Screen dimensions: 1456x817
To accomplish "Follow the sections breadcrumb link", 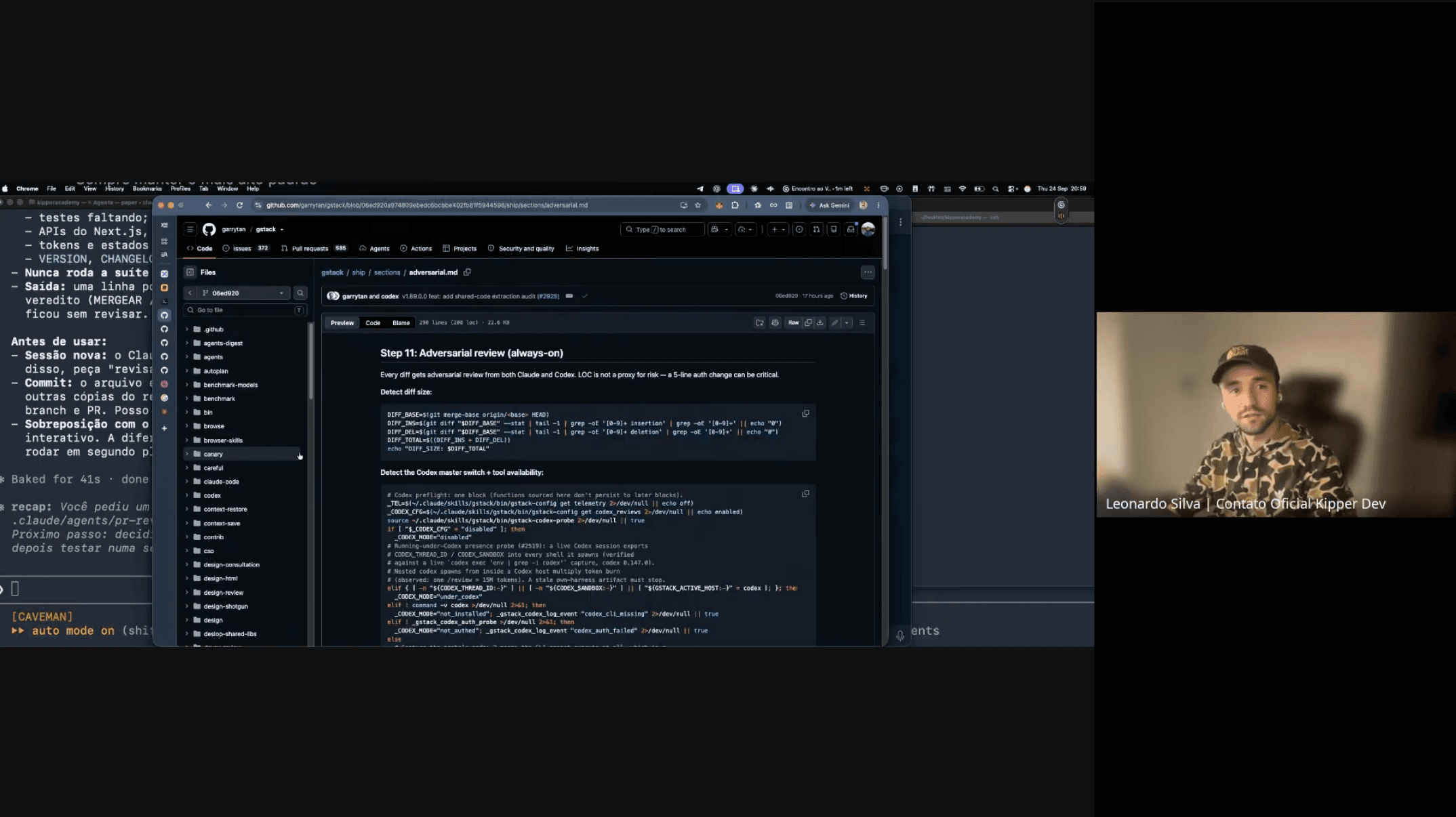I will pos(387,272).
